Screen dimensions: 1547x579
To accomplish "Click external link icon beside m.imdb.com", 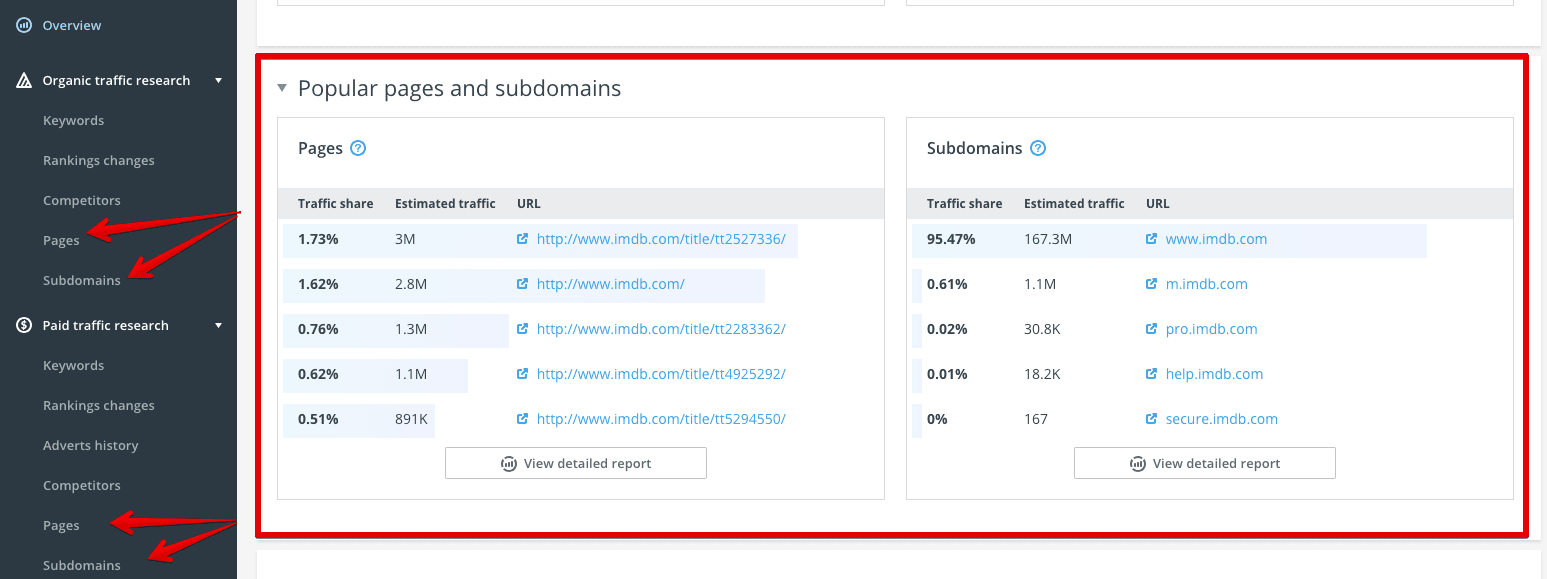I will (x=1151, y=284).
